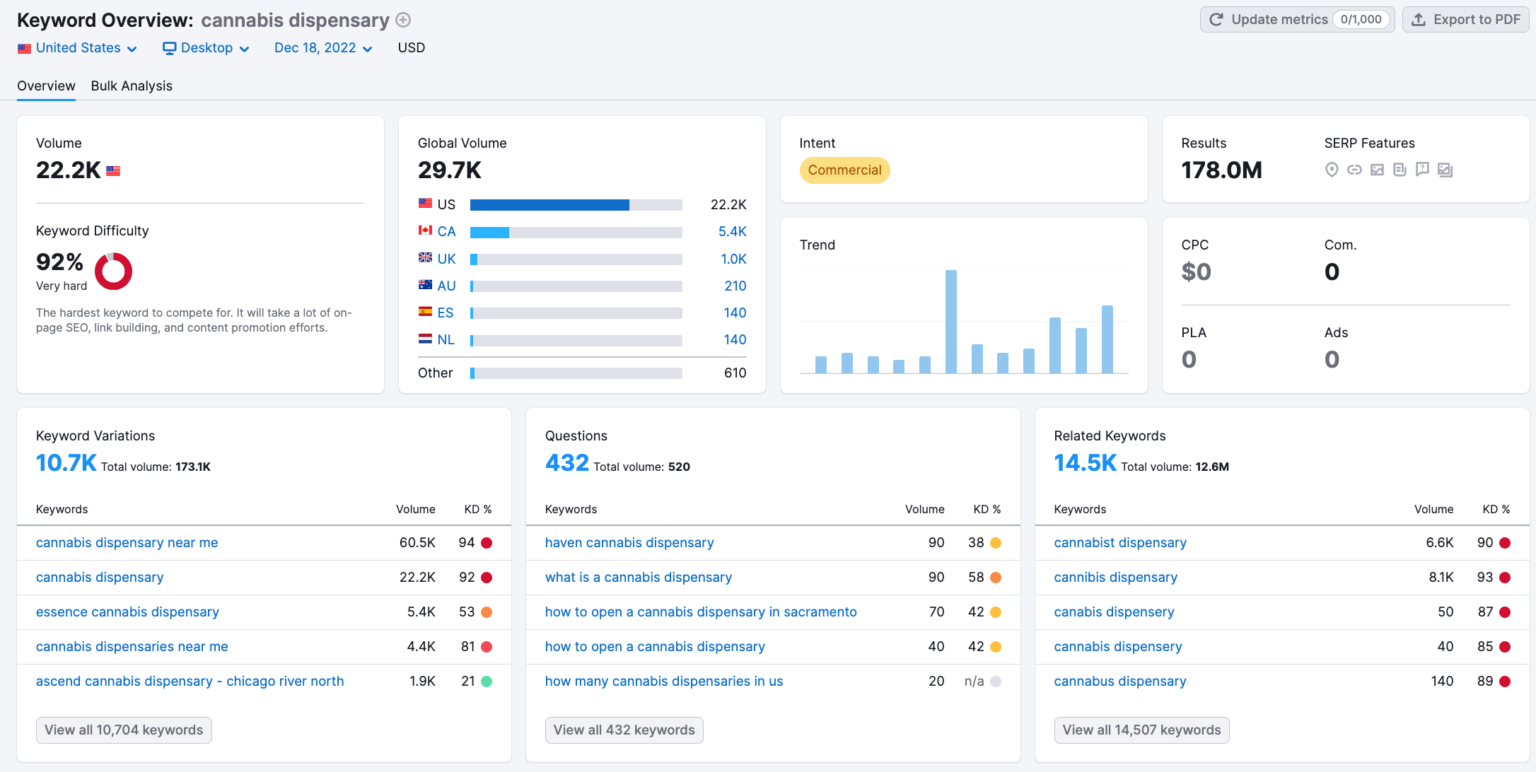Click the CA country link in Global Volume
Screen dimensions: 1536x772
coord(446,231)
